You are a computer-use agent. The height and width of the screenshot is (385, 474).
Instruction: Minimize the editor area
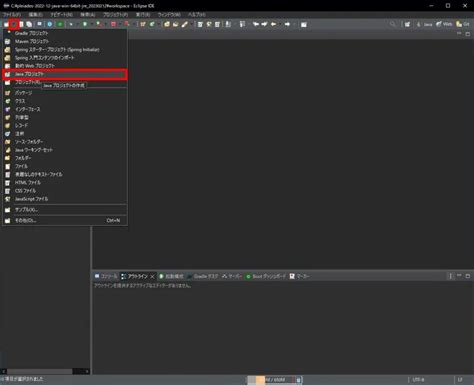point(459,34)
